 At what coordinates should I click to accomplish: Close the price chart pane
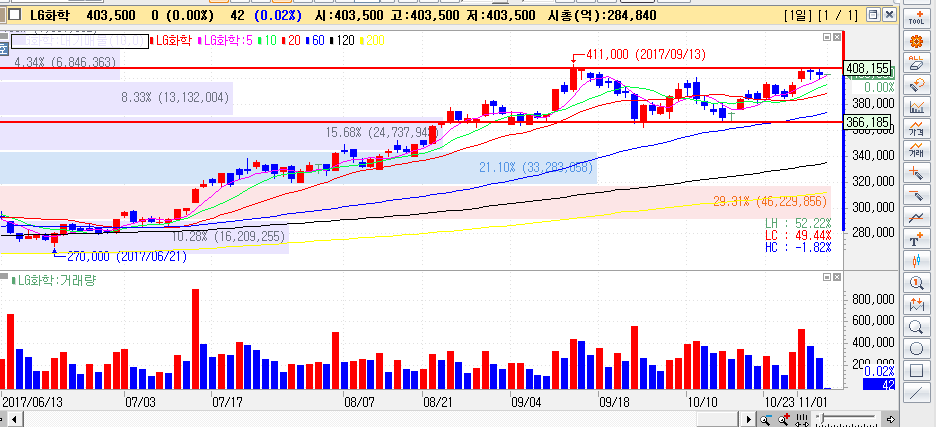coord(836,37)
